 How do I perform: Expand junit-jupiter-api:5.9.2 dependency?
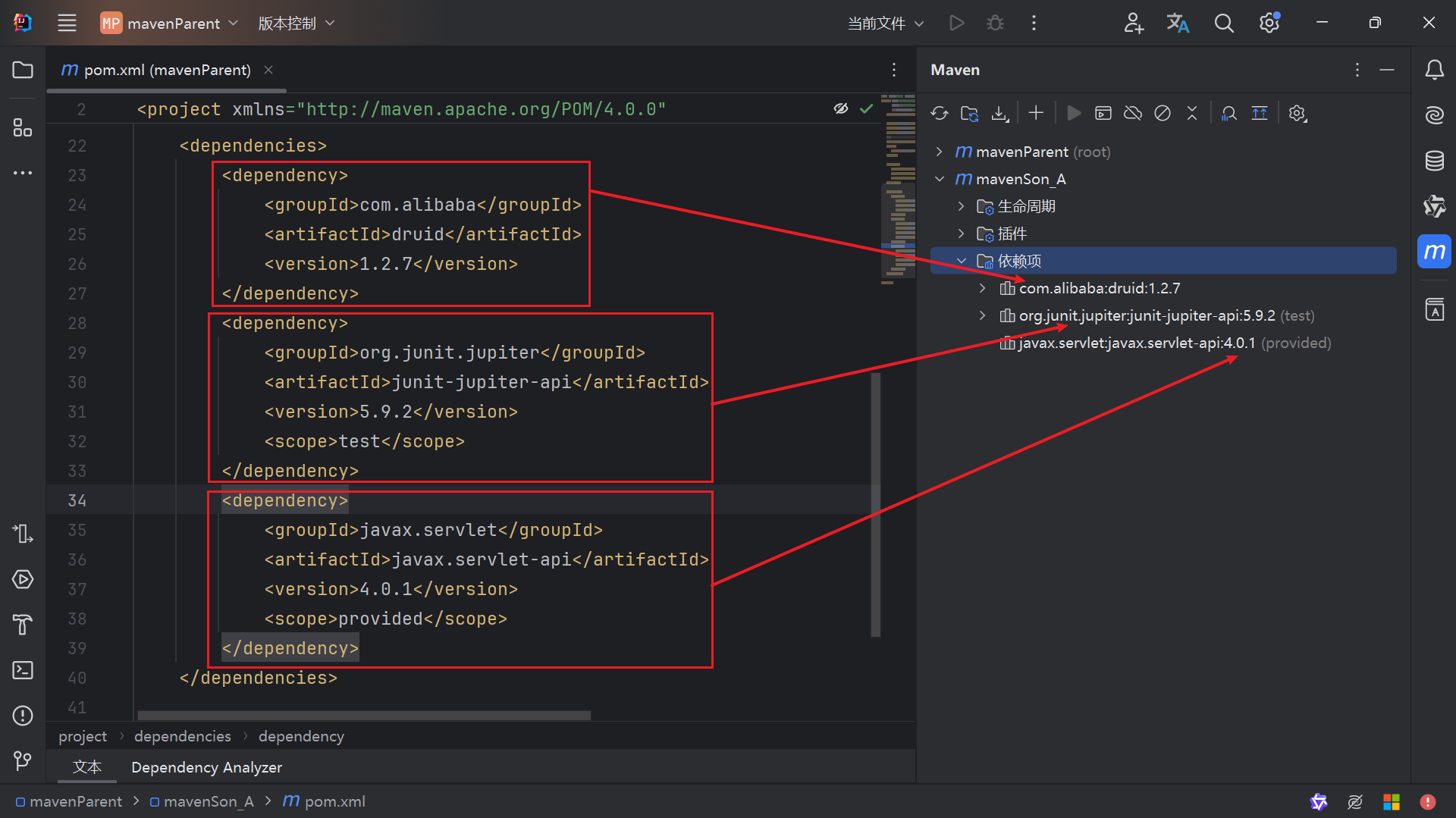click(982, 315)
